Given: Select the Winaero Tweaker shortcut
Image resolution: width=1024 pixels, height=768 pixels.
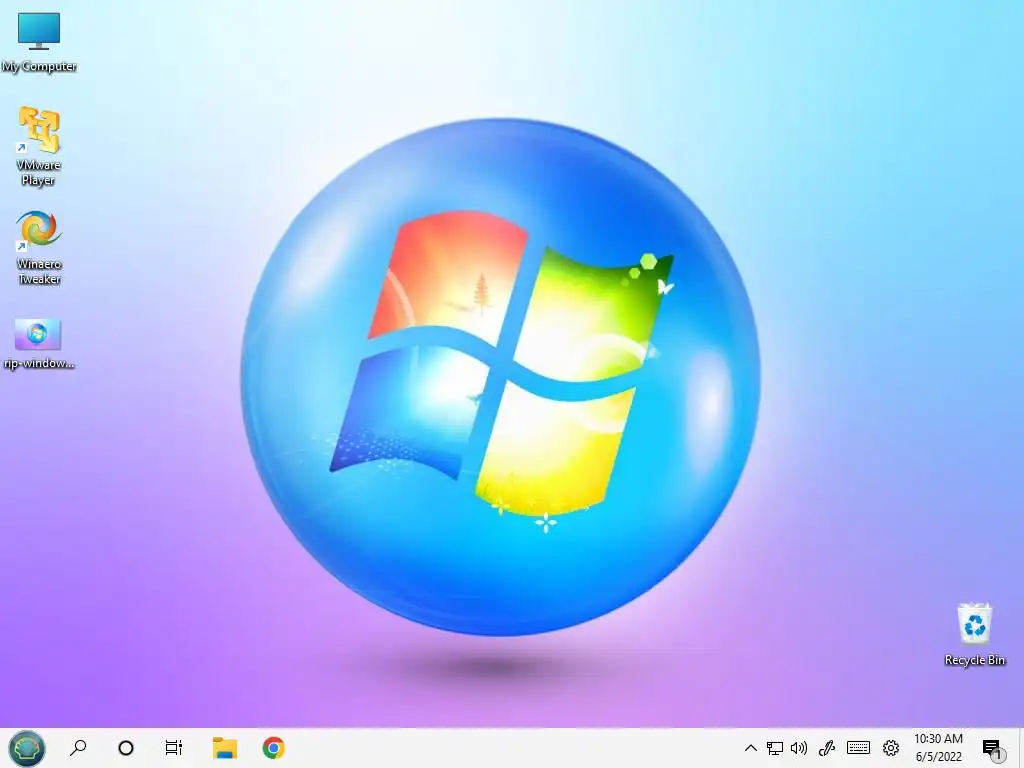Looking at the screenshot, I should tap(39, 248).
